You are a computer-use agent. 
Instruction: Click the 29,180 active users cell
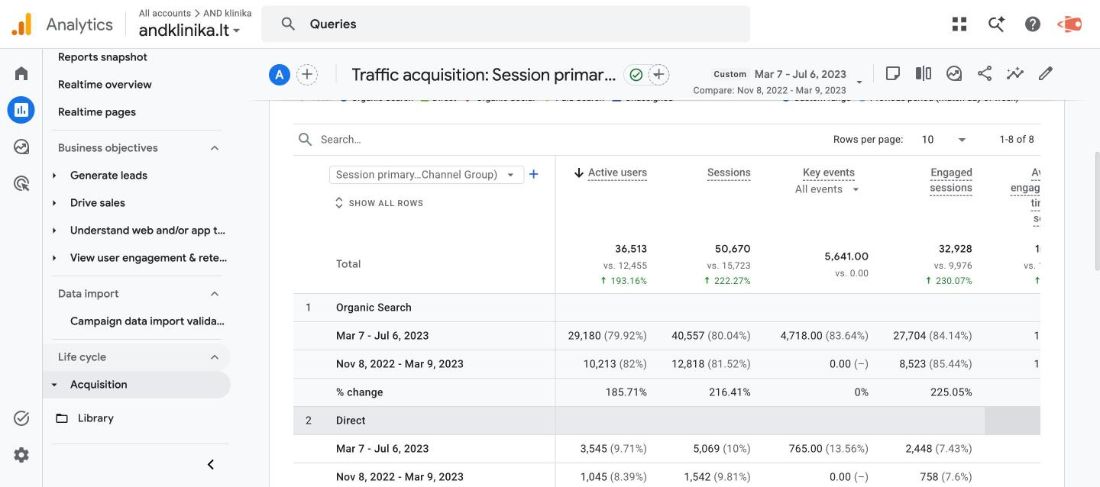[608, 336]
